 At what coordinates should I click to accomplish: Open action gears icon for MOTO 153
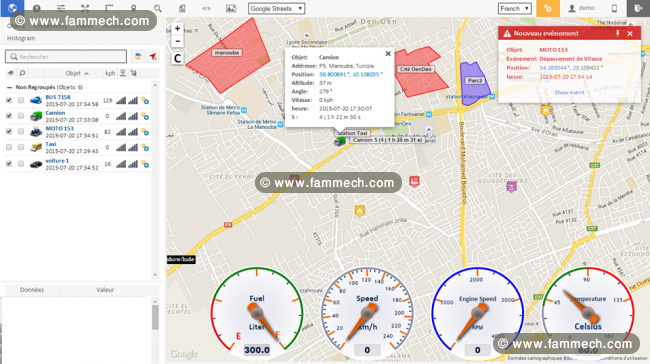145,132
